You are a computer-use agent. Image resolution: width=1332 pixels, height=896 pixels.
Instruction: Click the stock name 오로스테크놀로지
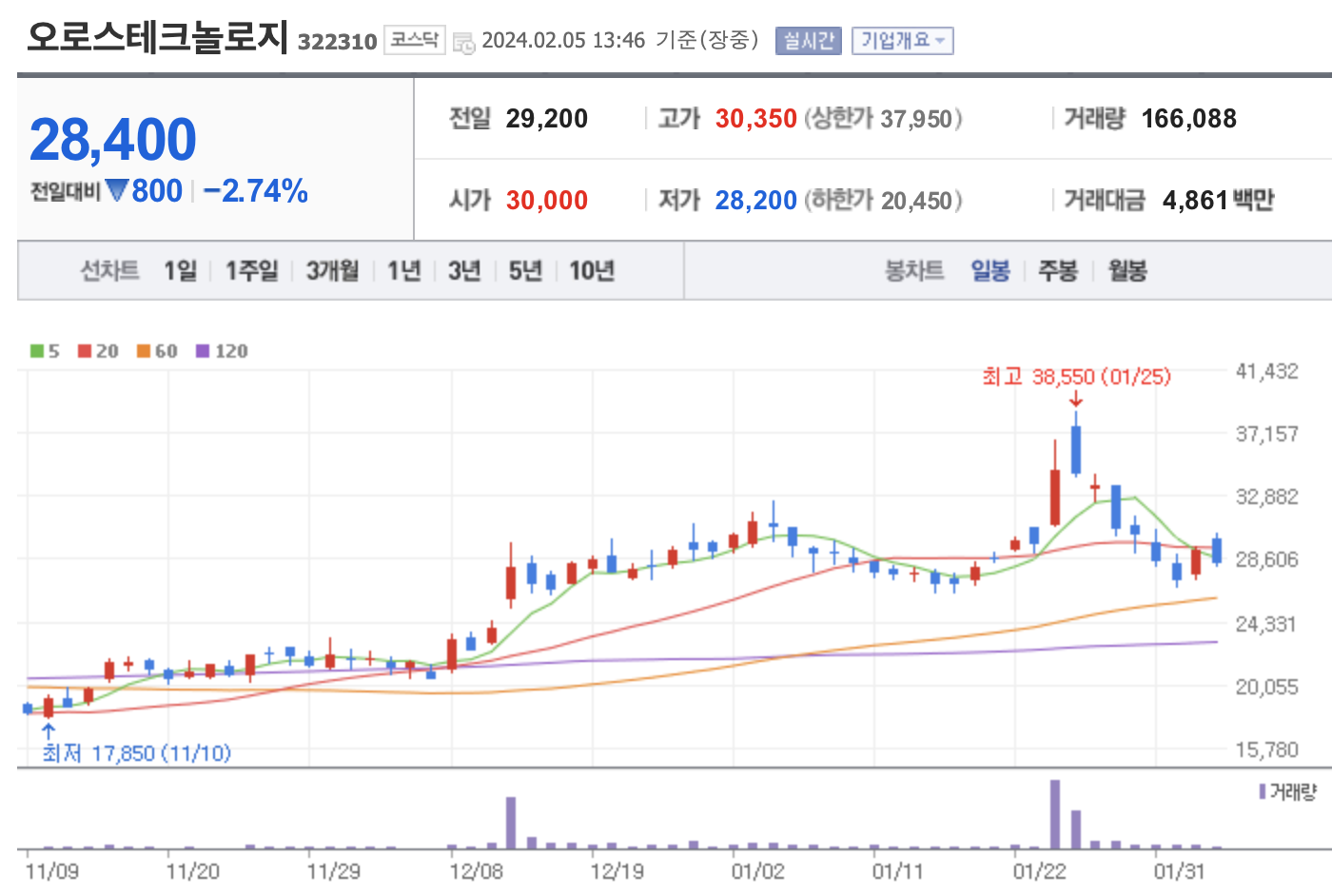click(157, 36)
